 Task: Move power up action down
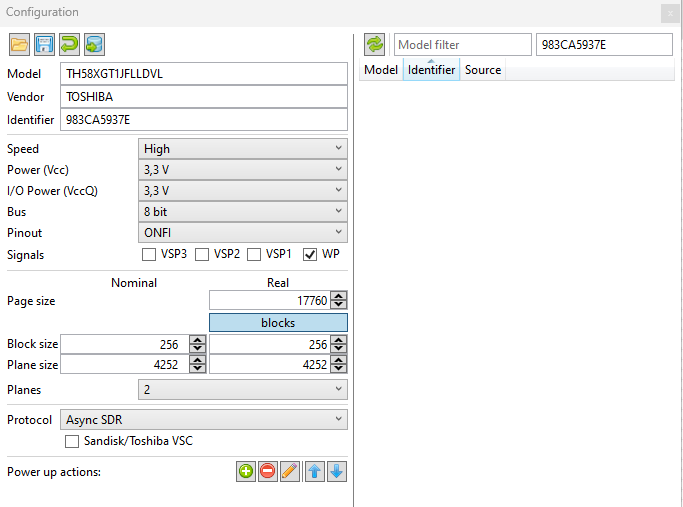point(337,471)
